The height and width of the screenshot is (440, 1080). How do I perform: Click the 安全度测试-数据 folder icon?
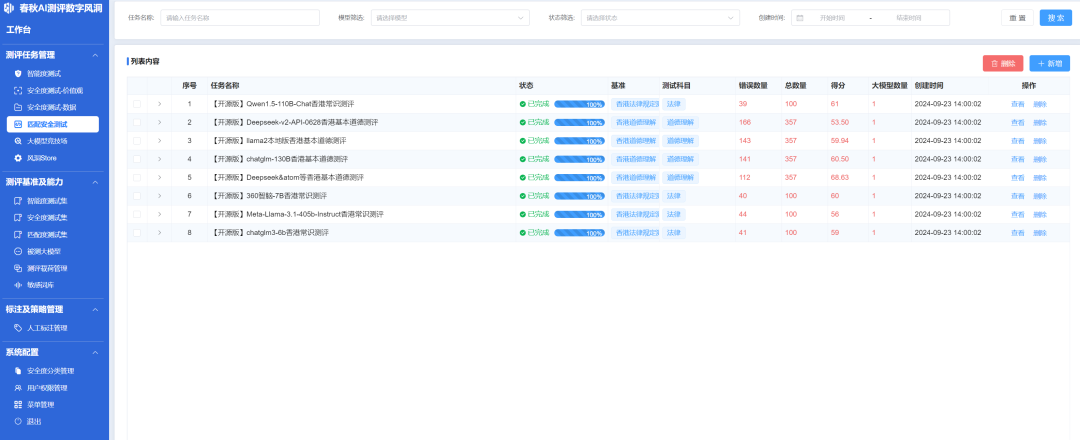(x=18, y=107)
